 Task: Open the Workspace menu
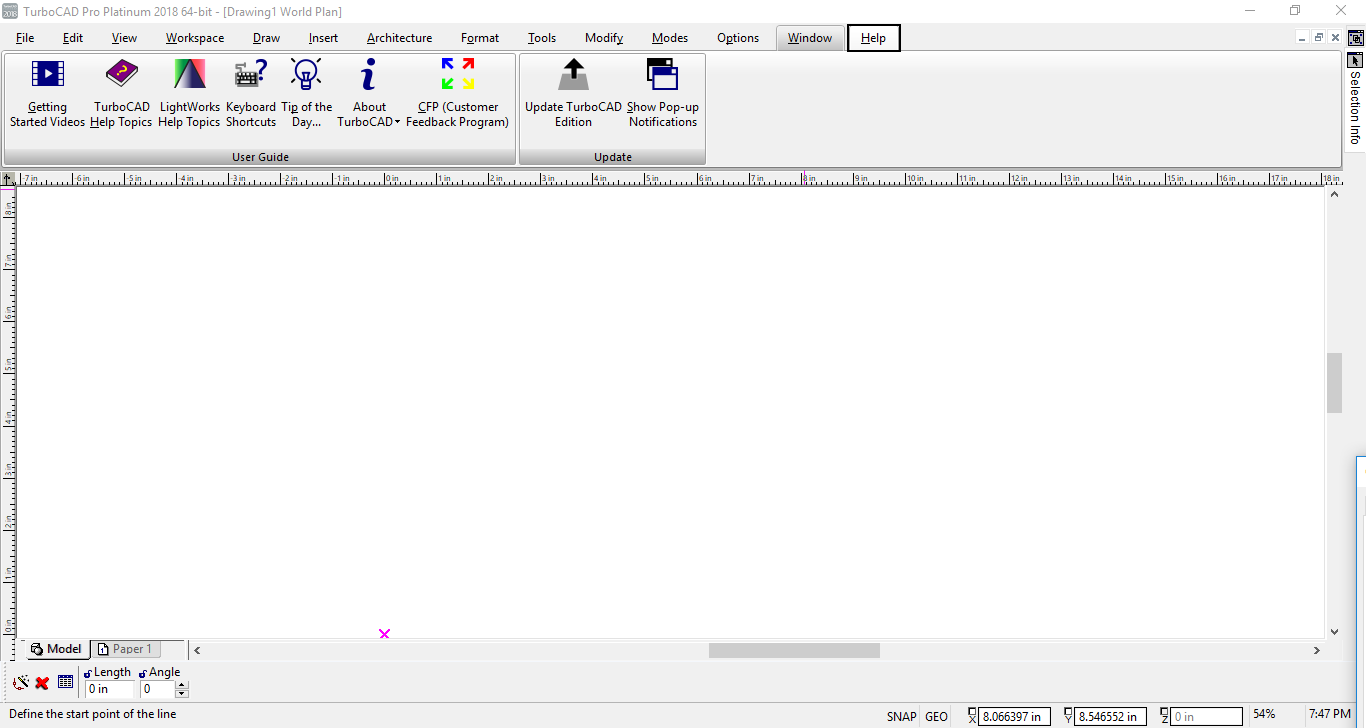coord(195,38)
